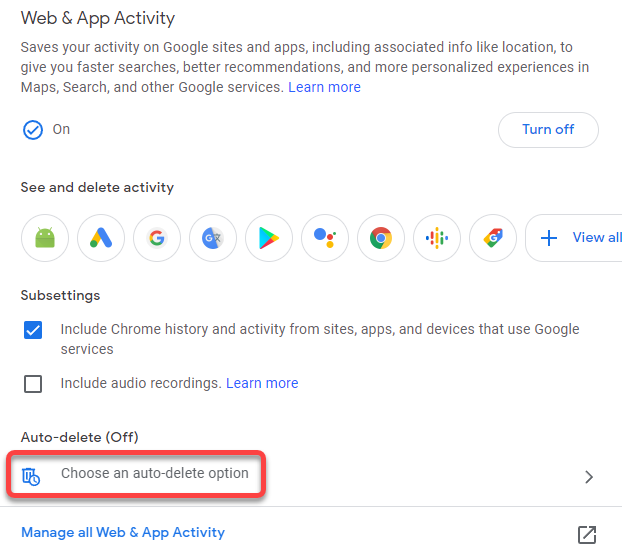
Task: Select the Google Translate activity icon
Action: [213, 238]
